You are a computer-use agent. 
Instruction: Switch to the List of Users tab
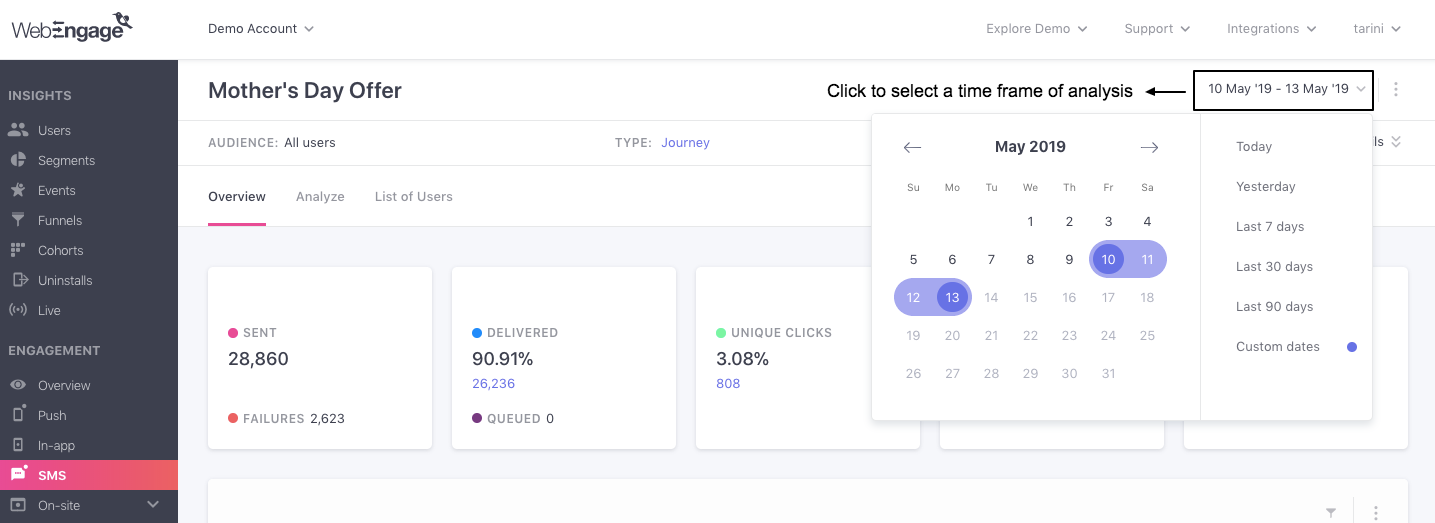tap(414, 197)
